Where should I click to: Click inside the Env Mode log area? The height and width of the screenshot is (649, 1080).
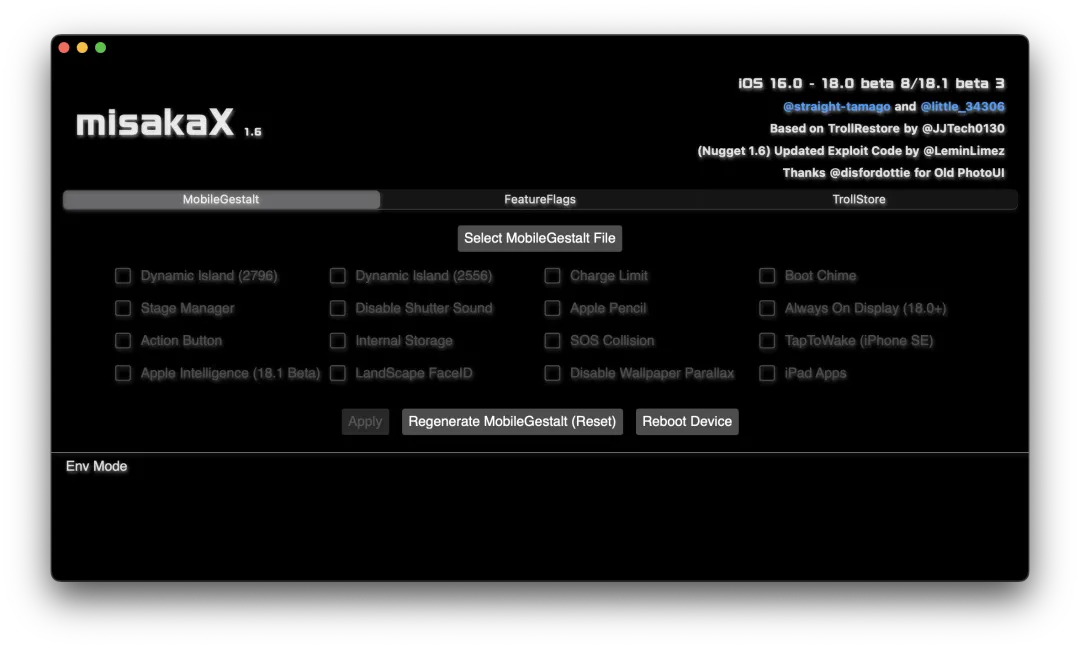click(x=540, y=520)
